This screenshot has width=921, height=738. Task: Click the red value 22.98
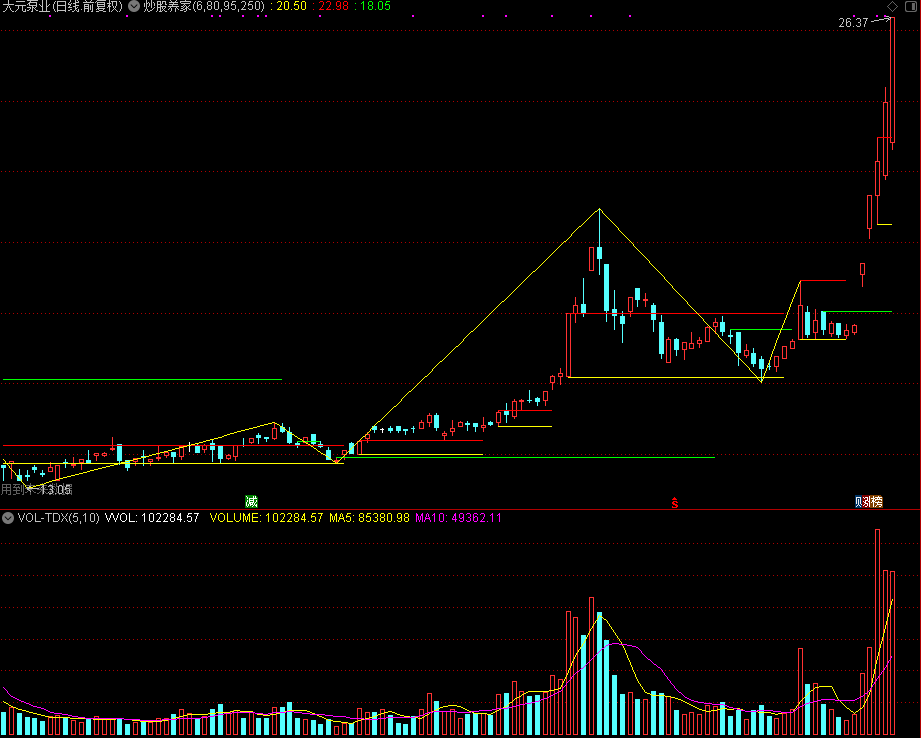point(333,6)
